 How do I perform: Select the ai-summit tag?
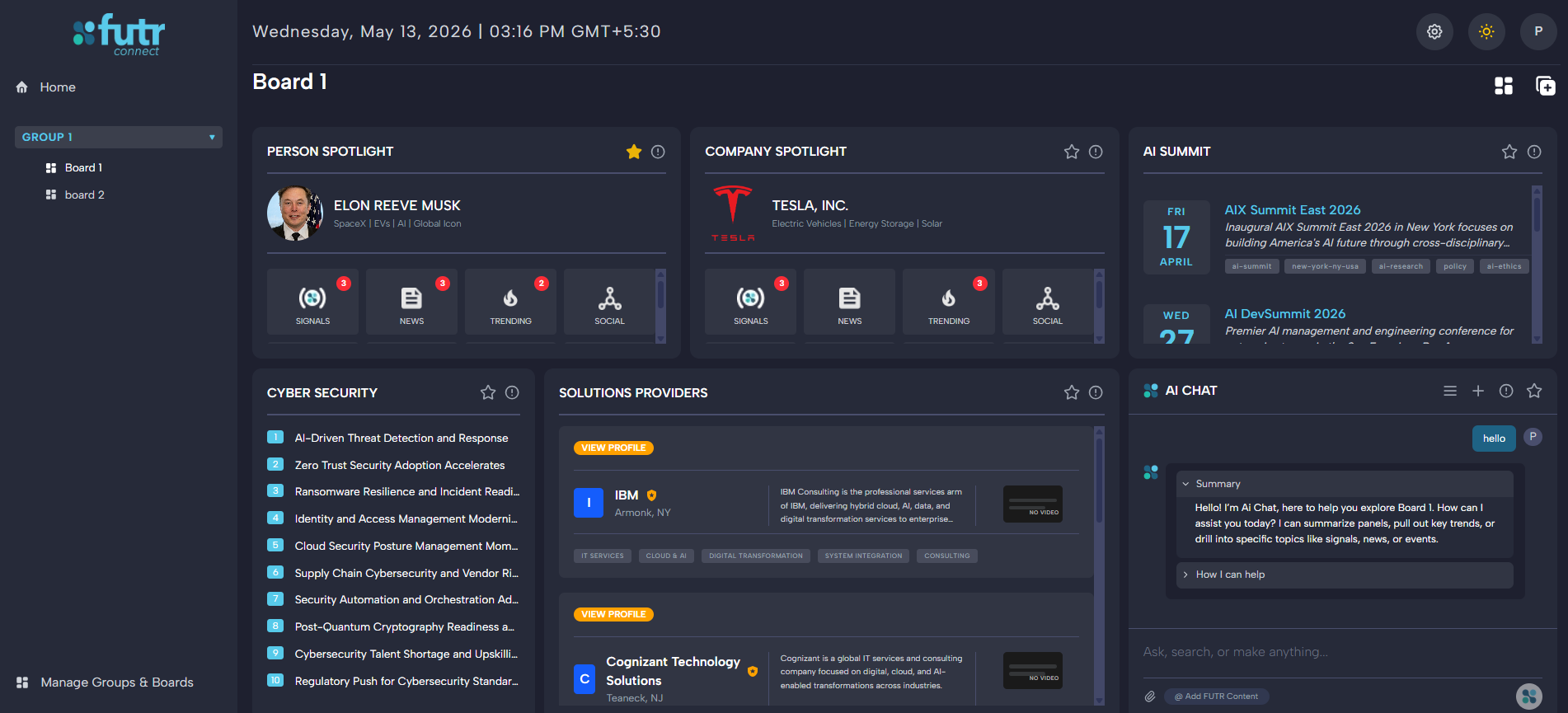[x=1251, y=266]
